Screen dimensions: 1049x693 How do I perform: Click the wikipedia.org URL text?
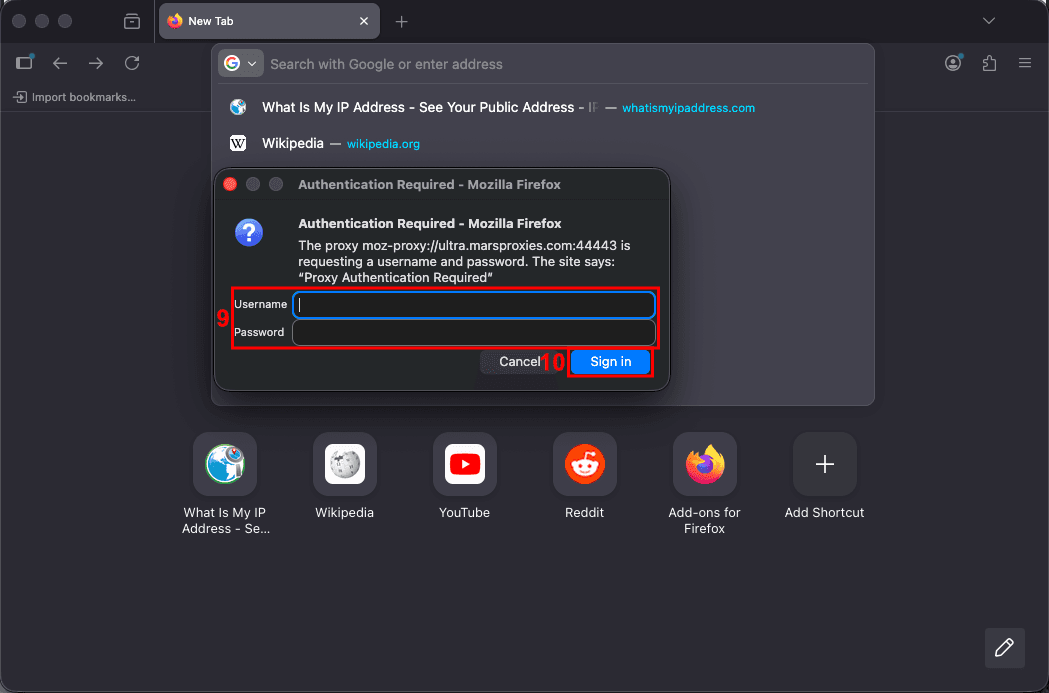pos(383,144)
